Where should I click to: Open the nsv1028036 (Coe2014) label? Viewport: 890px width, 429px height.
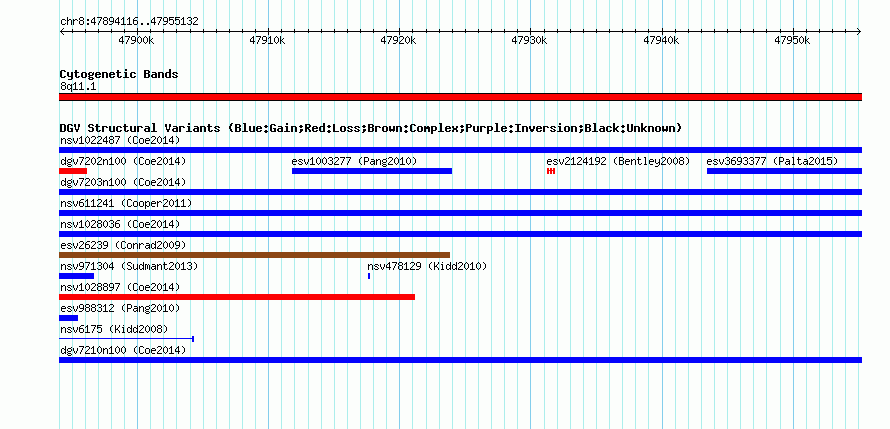[120, 224]
